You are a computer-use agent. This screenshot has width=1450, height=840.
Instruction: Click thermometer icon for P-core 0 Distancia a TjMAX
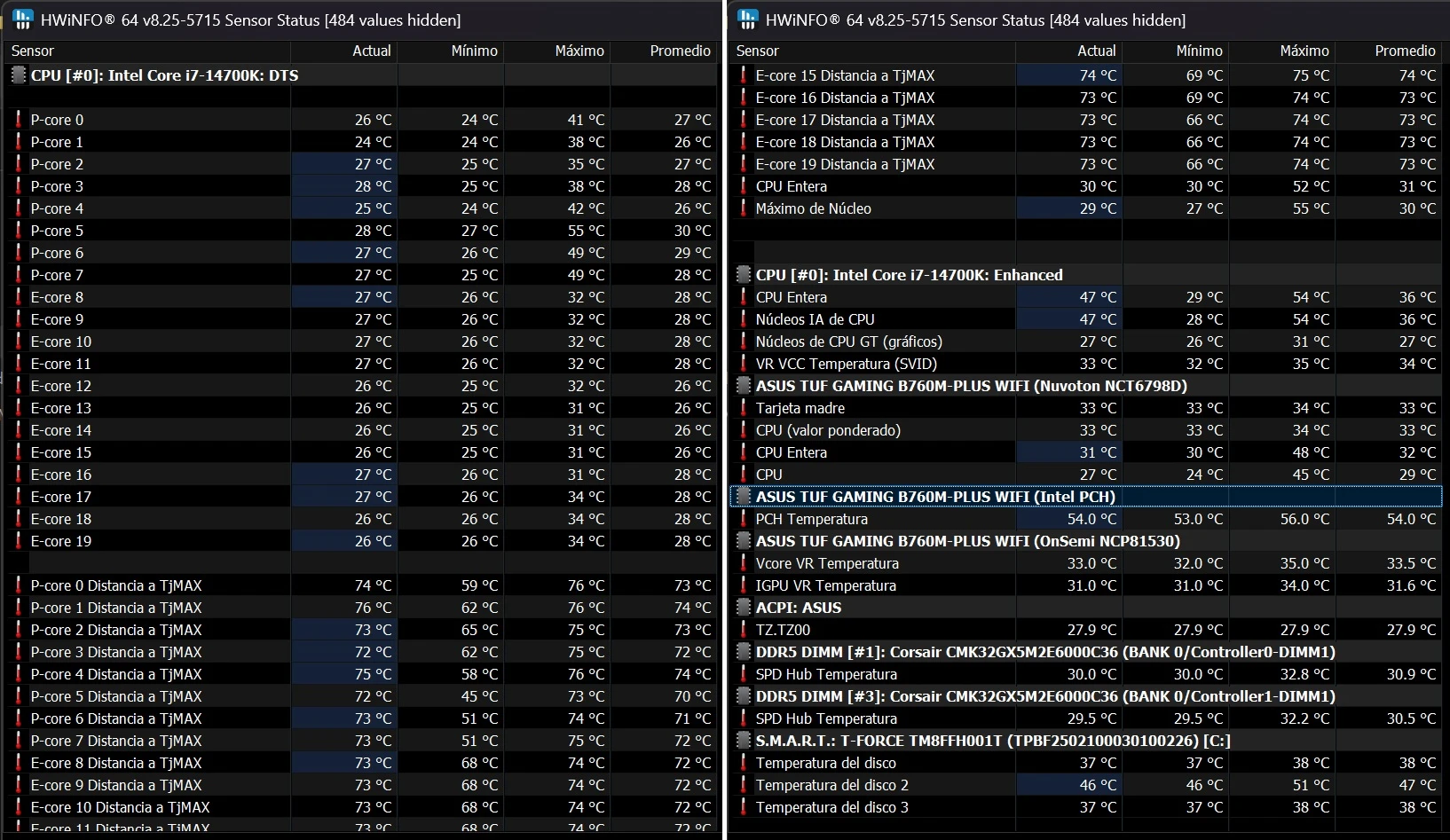(x=18, y=585)
